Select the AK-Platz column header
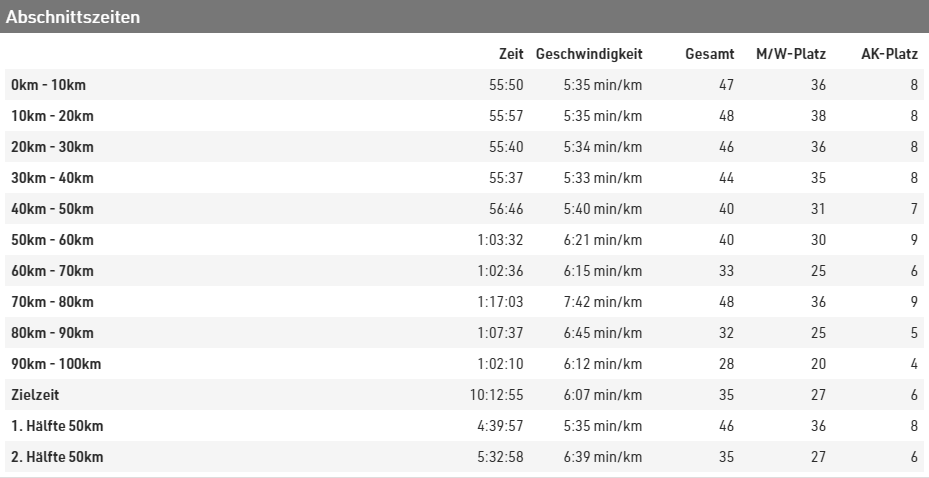This screenshot has height=478, width=929. point(889,54)
